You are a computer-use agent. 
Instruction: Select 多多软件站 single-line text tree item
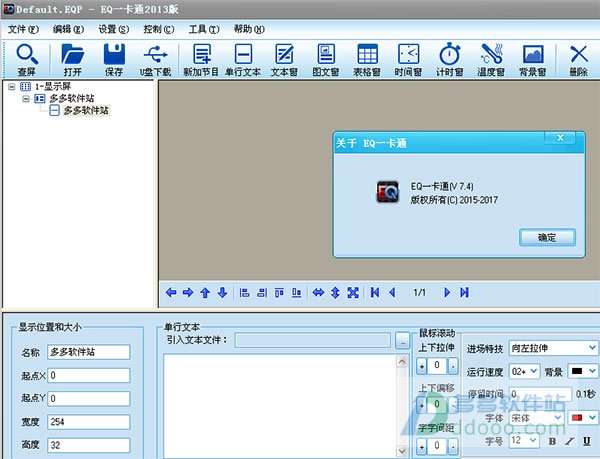86,111
